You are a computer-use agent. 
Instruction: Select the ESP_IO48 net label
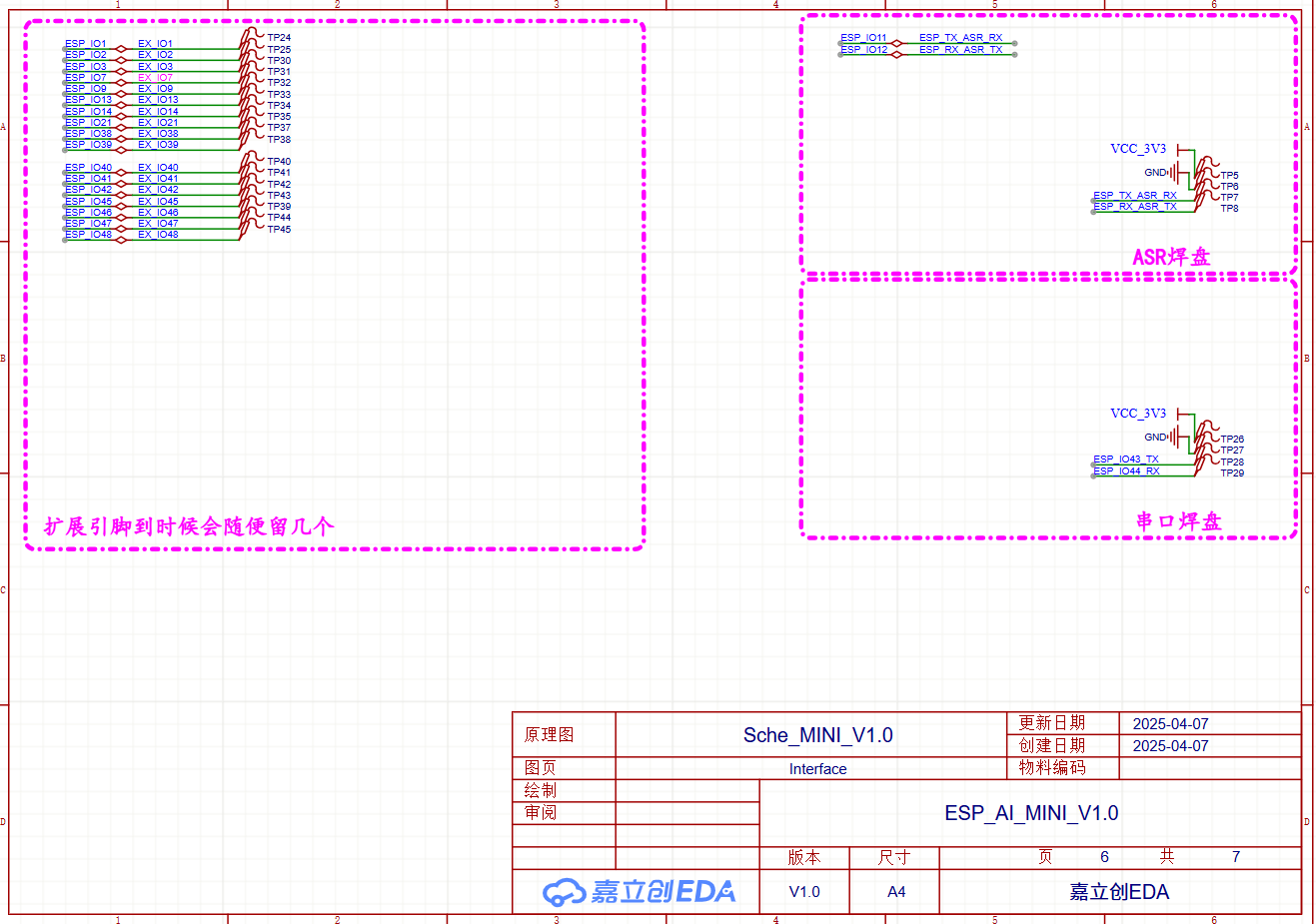(89, 235)
